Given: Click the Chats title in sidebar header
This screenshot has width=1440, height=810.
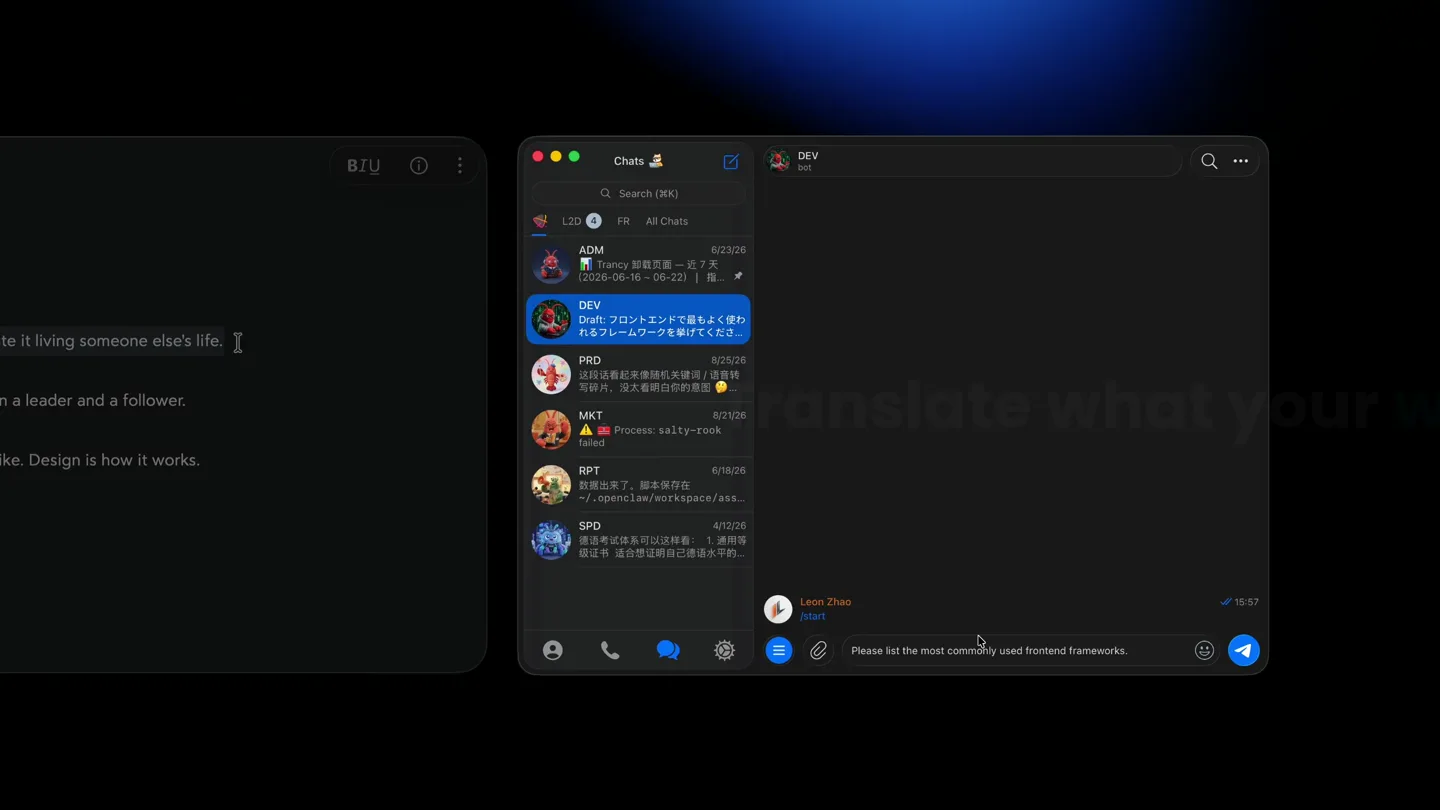Looking at the screenshot, I should [629, 161].
